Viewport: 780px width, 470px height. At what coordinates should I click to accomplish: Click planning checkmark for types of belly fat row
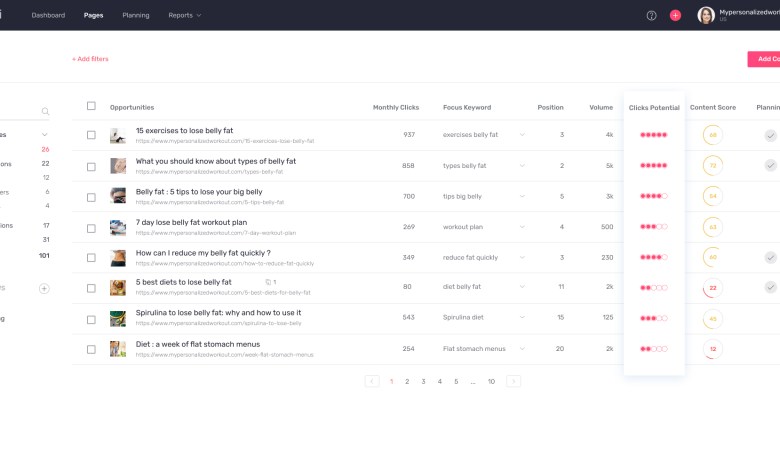[770, 166]
